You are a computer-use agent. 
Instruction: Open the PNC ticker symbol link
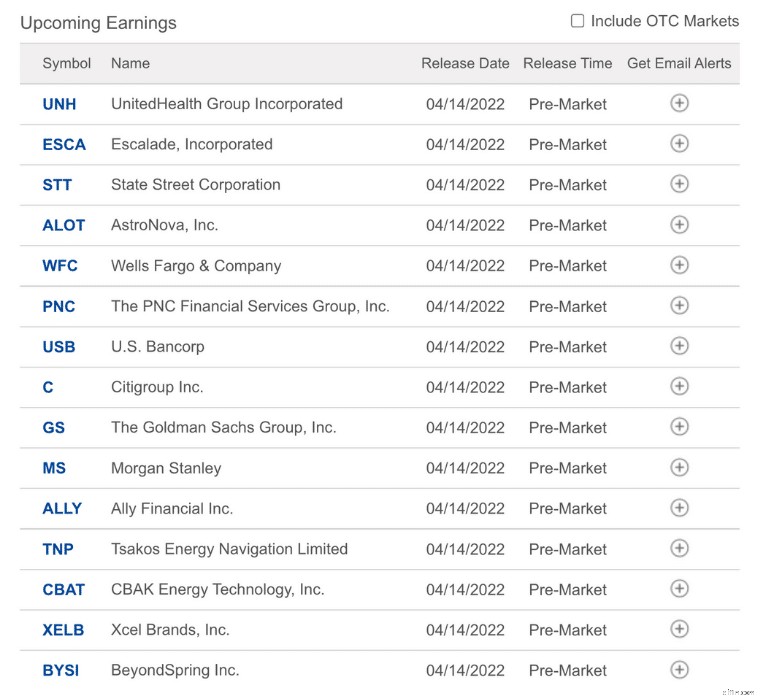59,307
